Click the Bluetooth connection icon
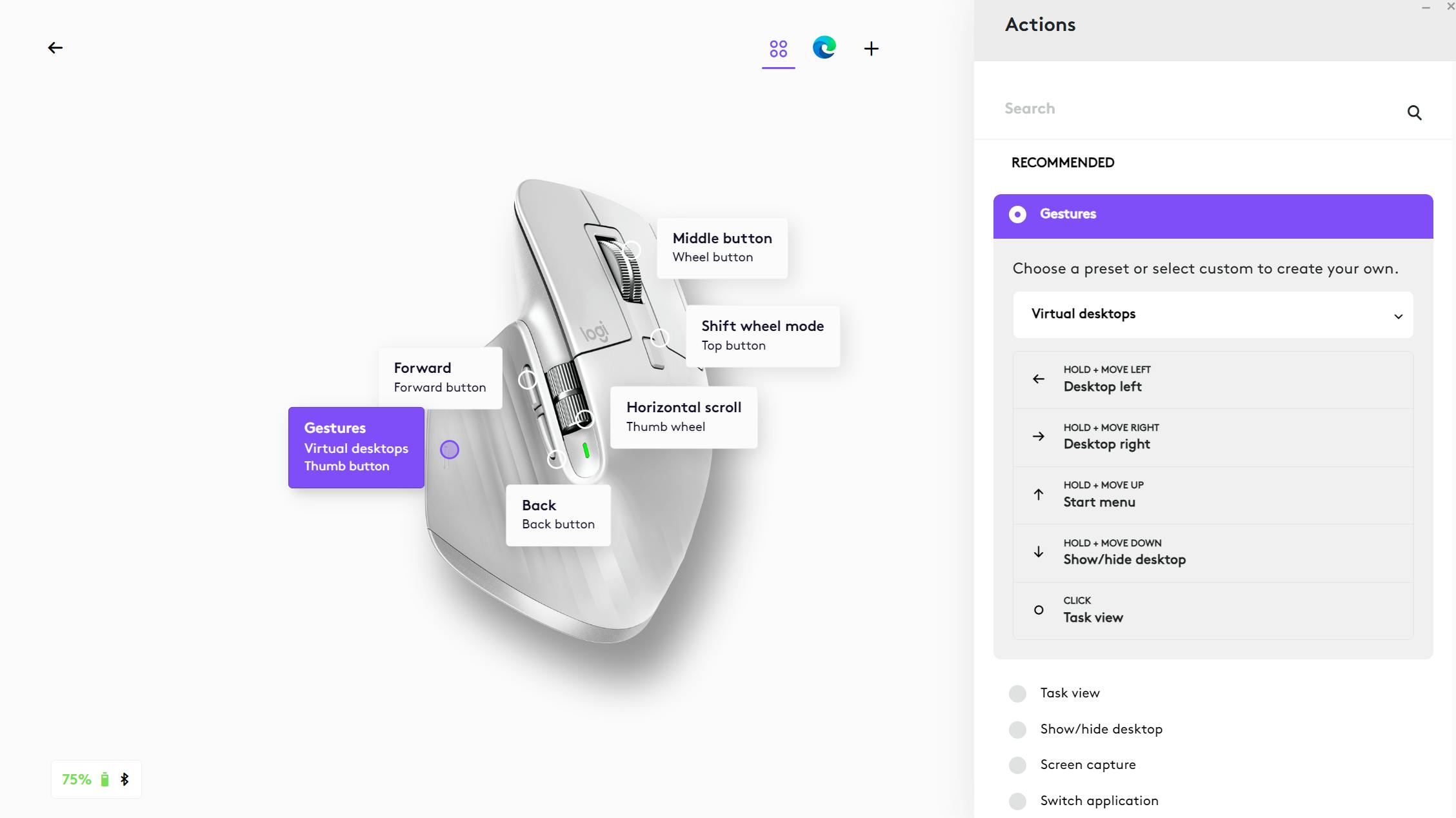The width and height of the screenshot is (1456, 818). click(125, 779)
